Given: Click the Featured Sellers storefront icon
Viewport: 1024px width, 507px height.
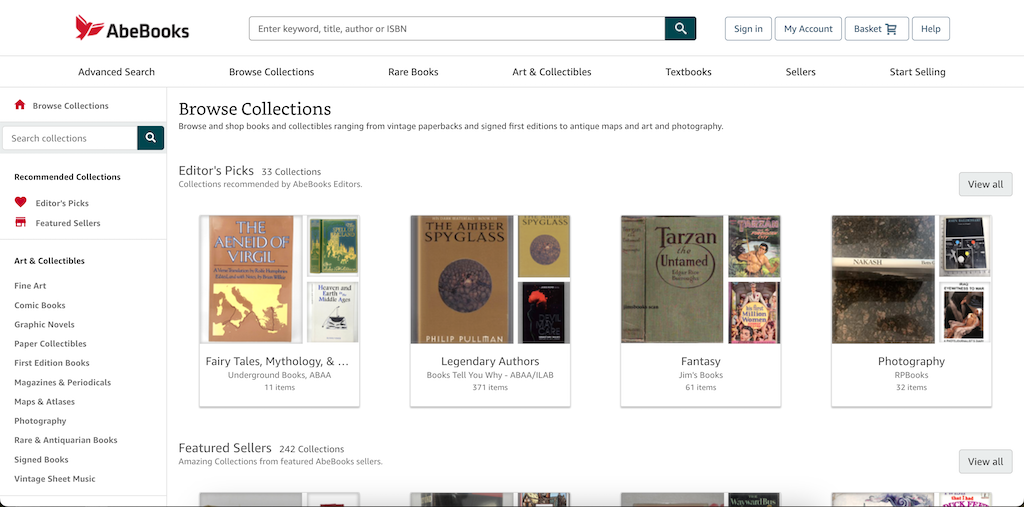Looking at the screenshot, I should (21, 223).
